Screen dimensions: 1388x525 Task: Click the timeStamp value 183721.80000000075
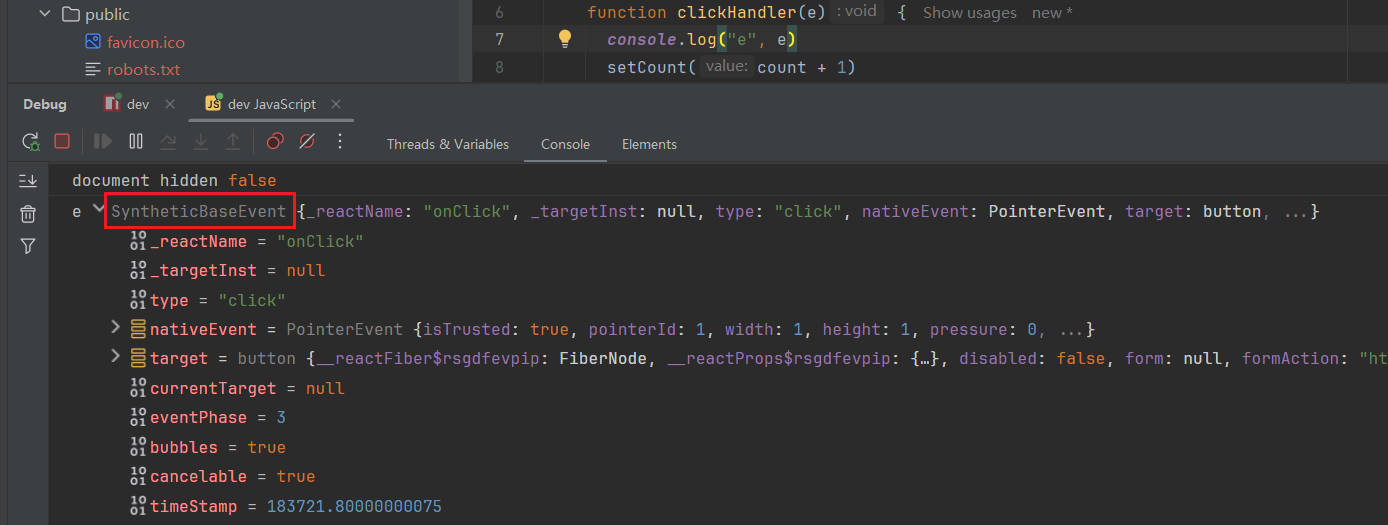[x=354, y=506]
